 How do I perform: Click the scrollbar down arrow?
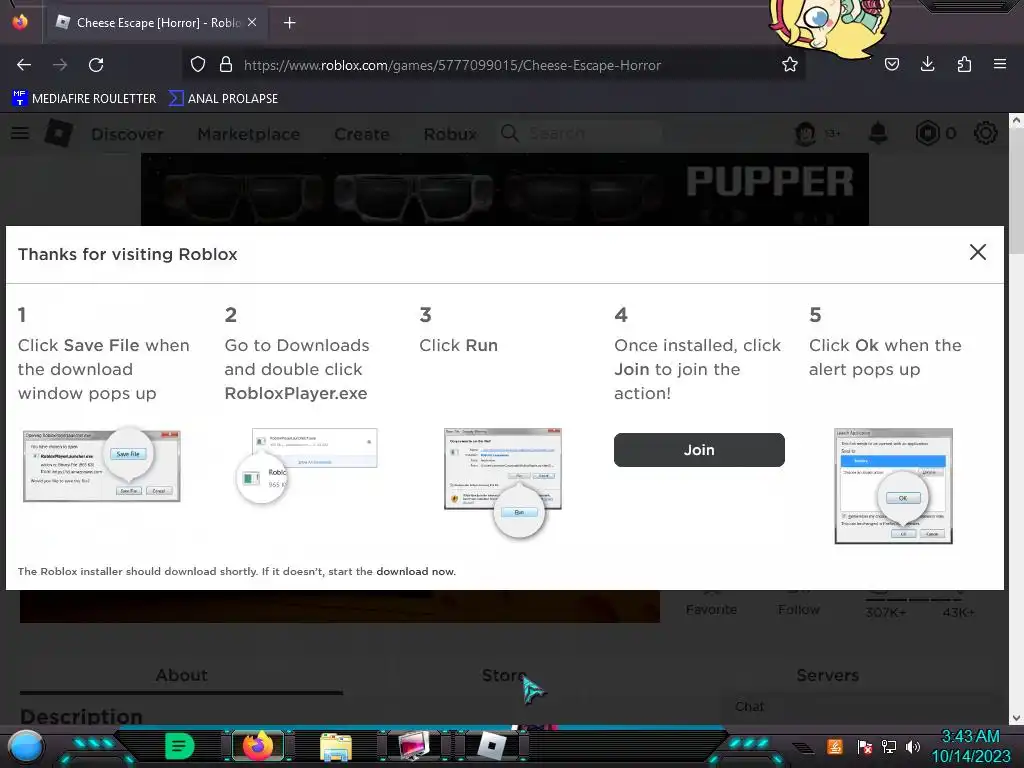pos(1016,718)
